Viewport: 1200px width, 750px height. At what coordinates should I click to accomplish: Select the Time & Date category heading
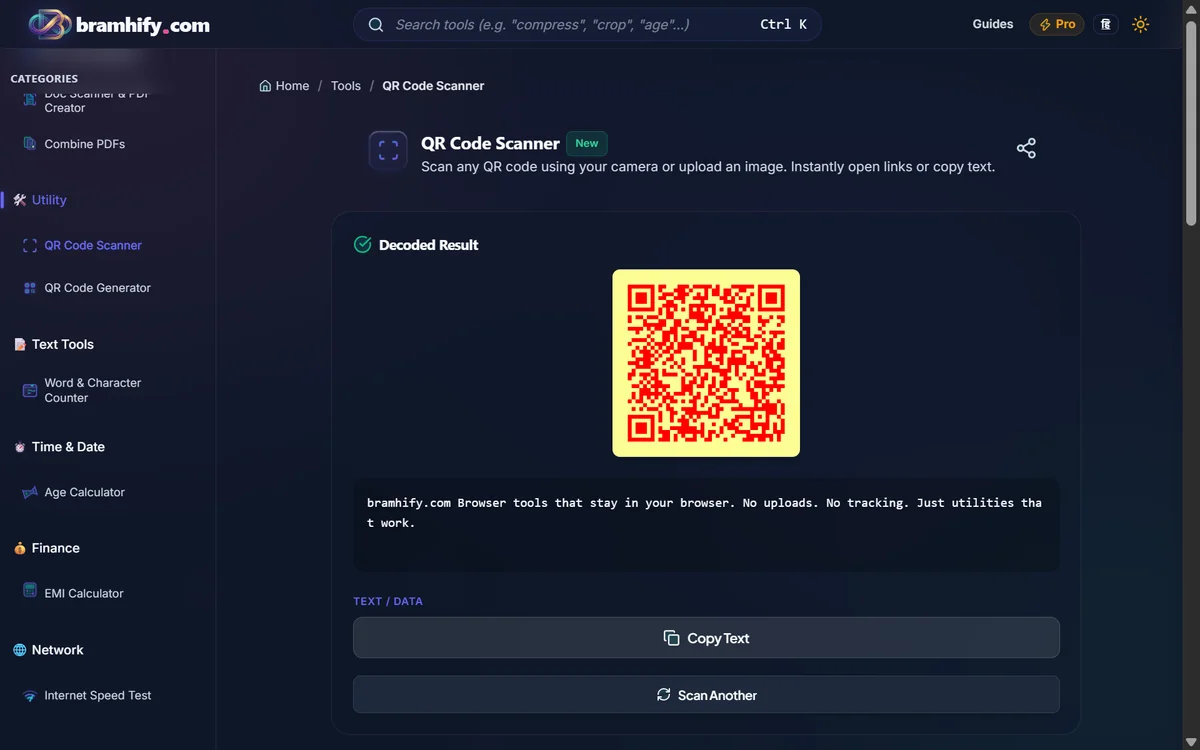[68, 447]
